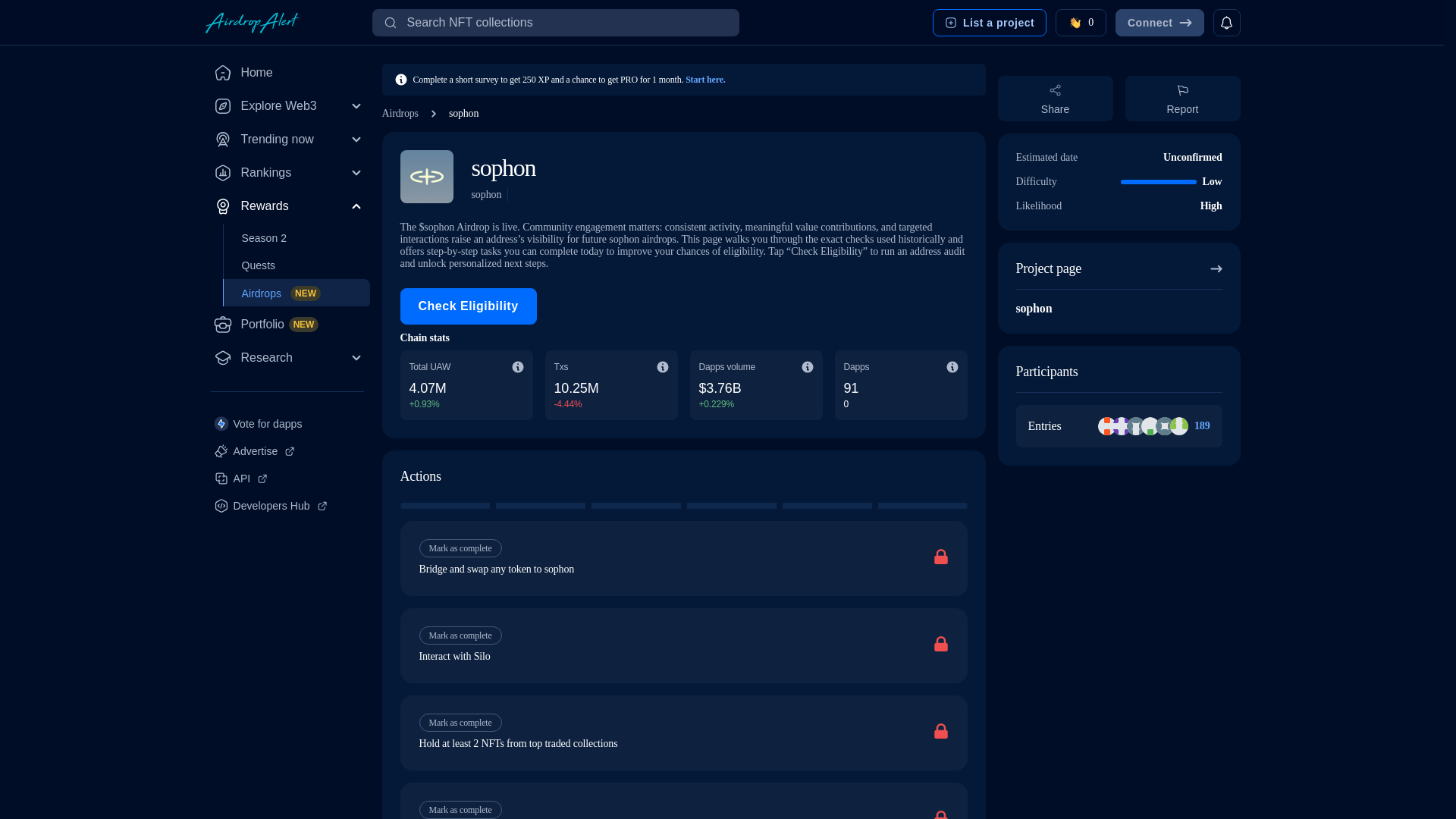Click the survey banner info icon
Screen dimensions: 1456x819
(x=401, y=80)
